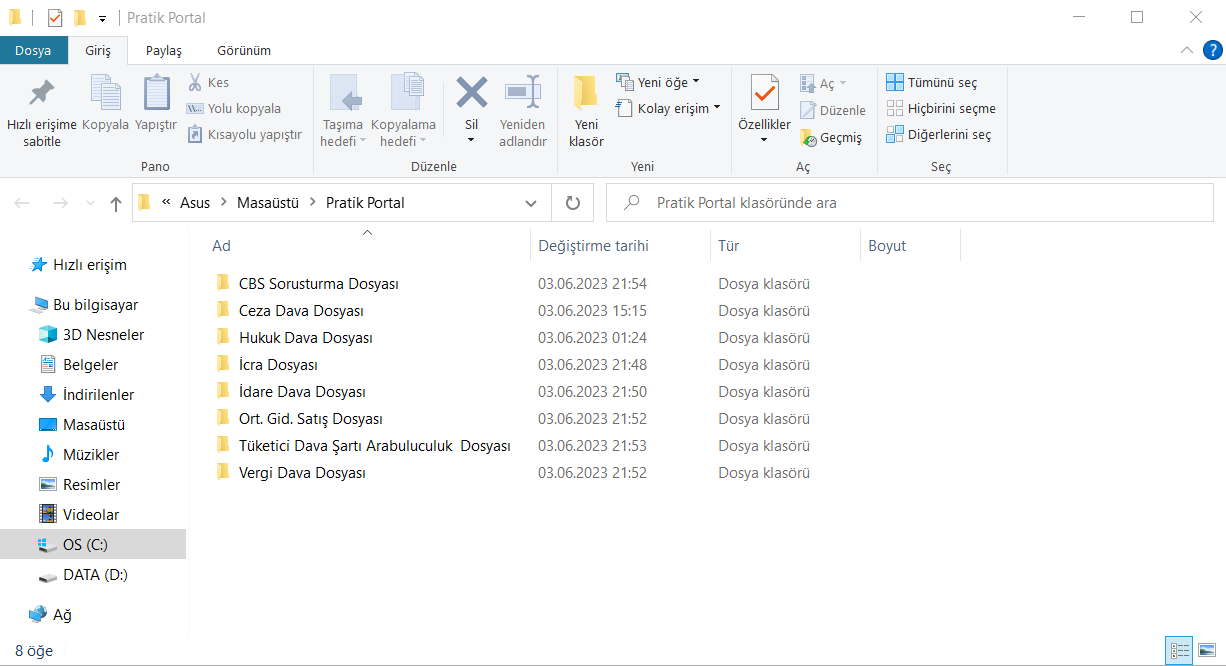Pin folder with Hızlı erişime sabitle
1226x666 pixels.
(x=41, y=112)
